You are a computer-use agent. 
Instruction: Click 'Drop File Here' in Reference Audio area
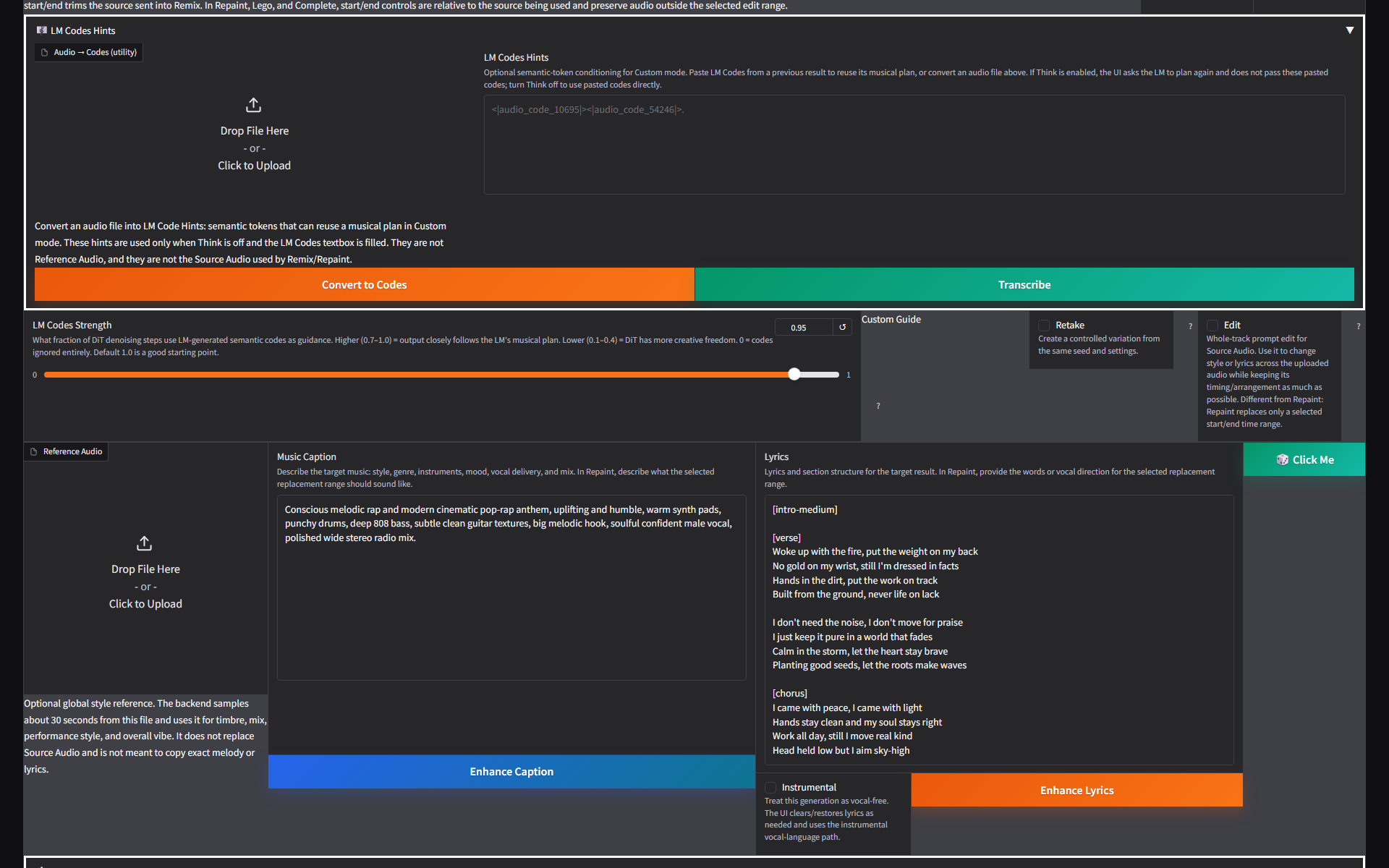click(x=145, y=569)
